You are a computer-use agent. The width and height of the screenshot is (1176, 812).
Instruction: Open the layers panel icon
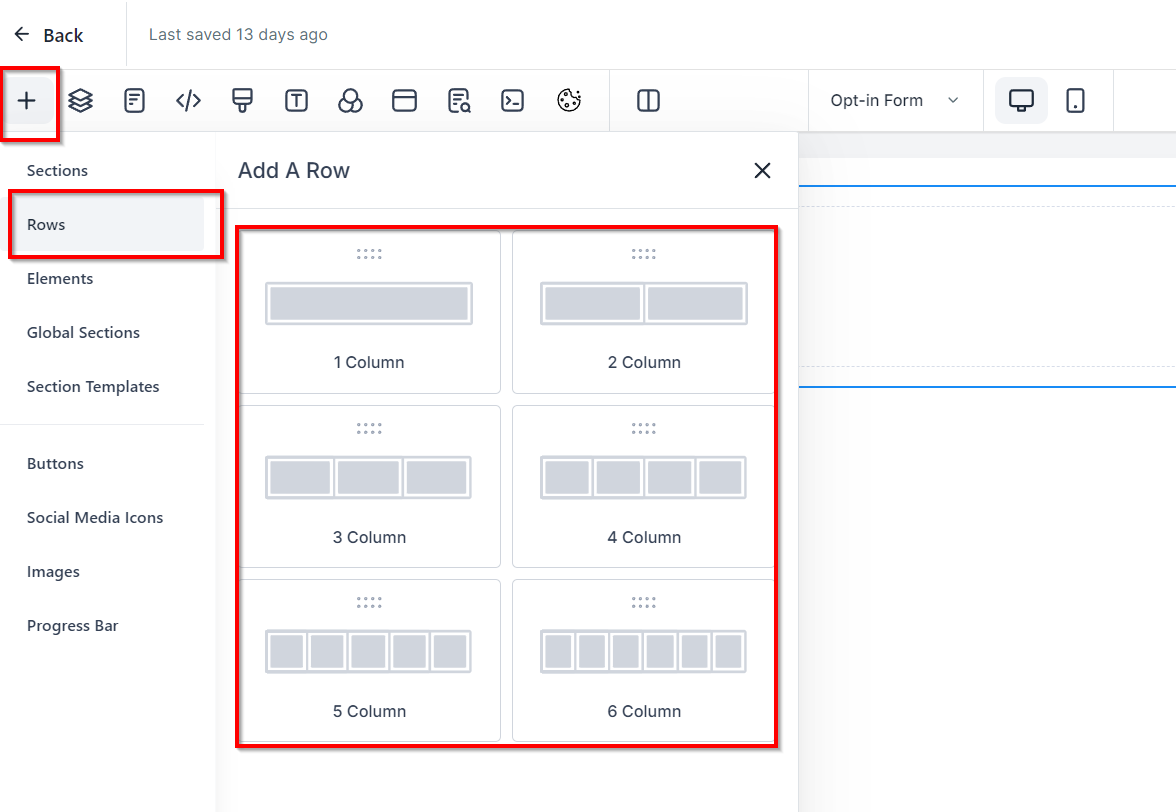pyautogui.click(x=81, y=100)
